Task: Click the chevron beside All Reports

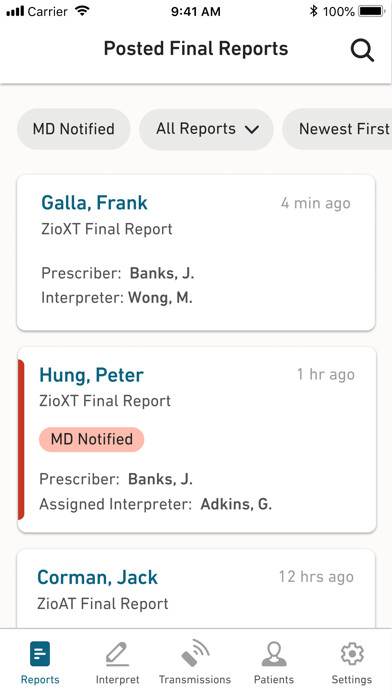Action: click(252, 130)
